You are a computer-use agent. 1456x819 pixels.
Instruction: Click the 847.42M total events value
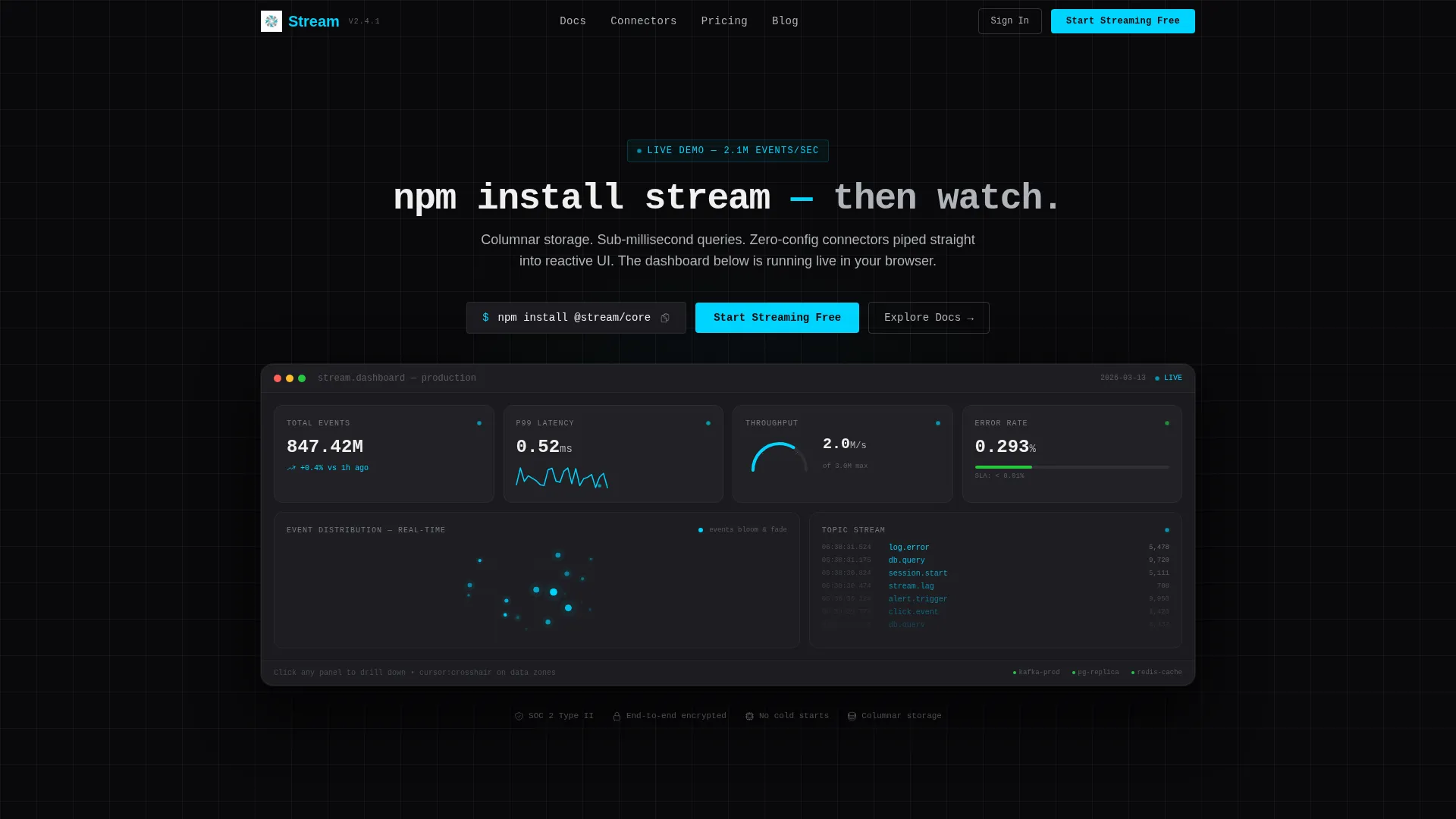tap(325, 447)
